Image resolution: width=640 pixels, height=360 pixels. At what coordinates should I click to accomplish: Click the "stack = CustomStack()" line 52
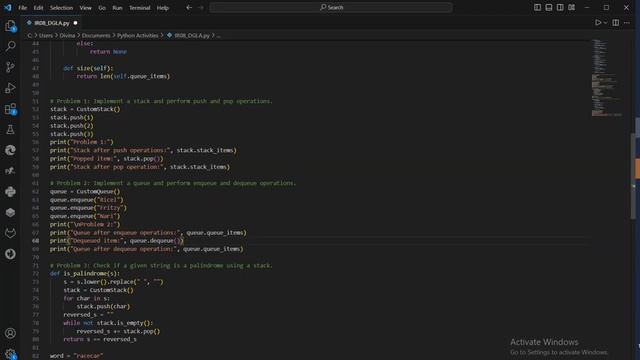[x=85, y=109]
